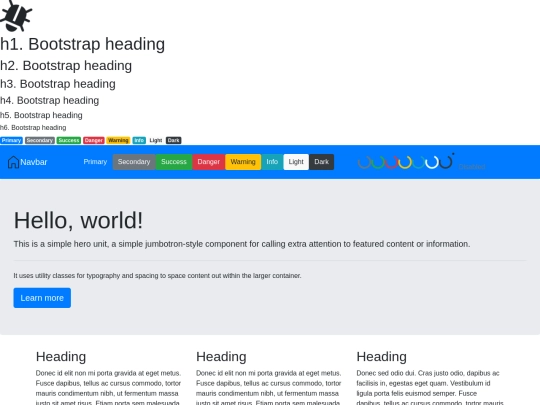Click the Learn more button

pyautogui.click(x=42, y=298)
